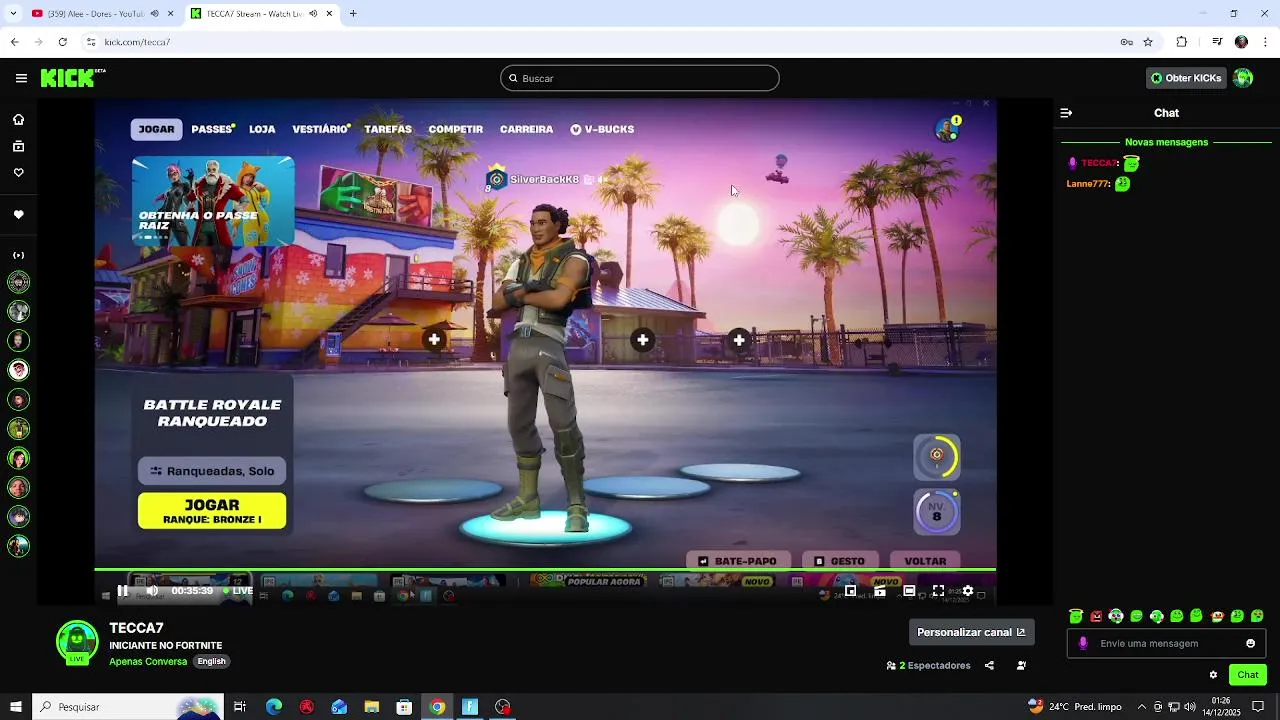Show hidden tray icons chevron
The height and width of the screenshot is (720, 1280).
click(x=1141, y=707)
